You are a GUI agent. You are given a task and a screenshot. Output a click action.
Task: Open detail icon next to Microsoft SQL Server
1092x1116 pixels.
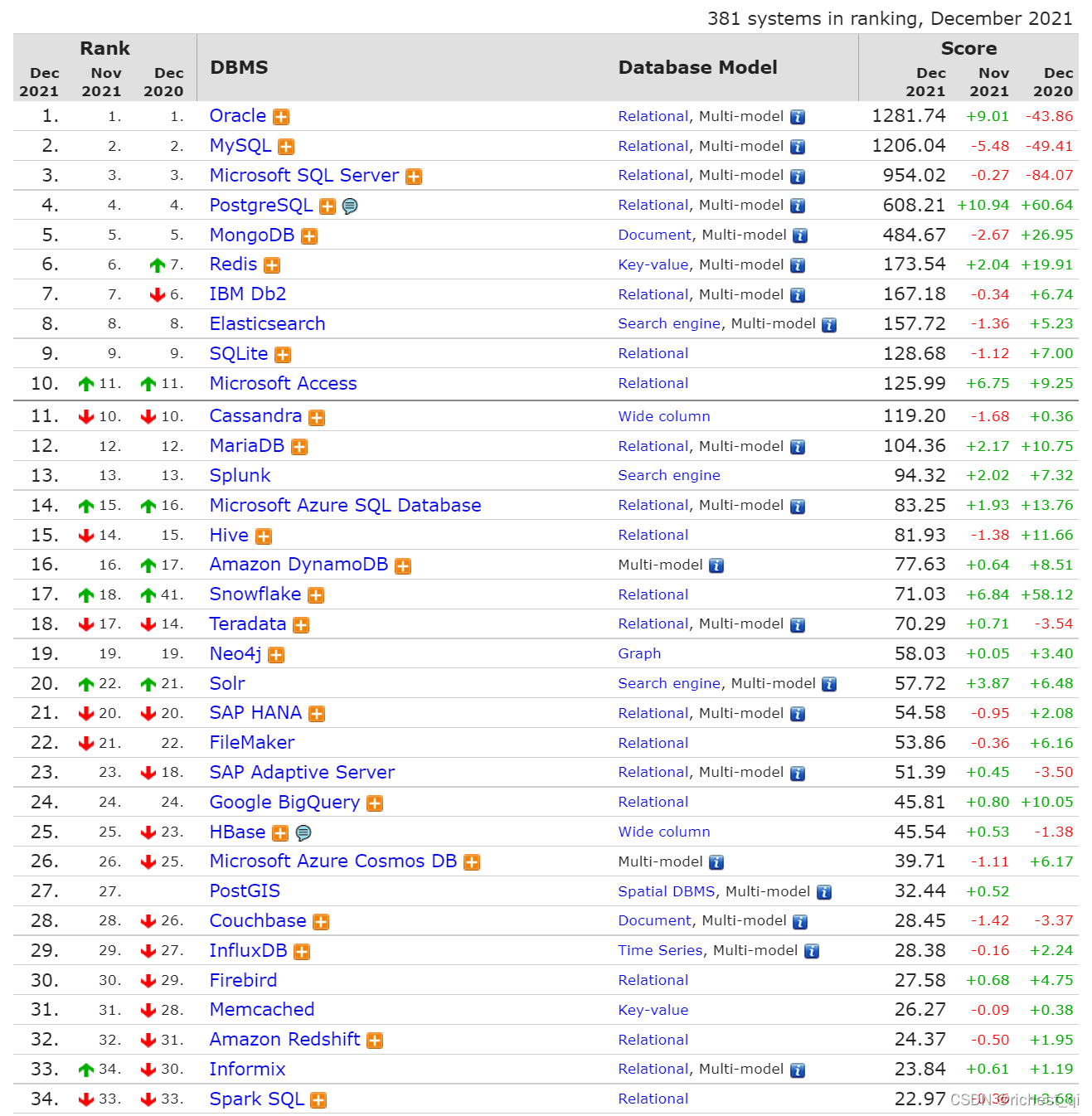414,177
